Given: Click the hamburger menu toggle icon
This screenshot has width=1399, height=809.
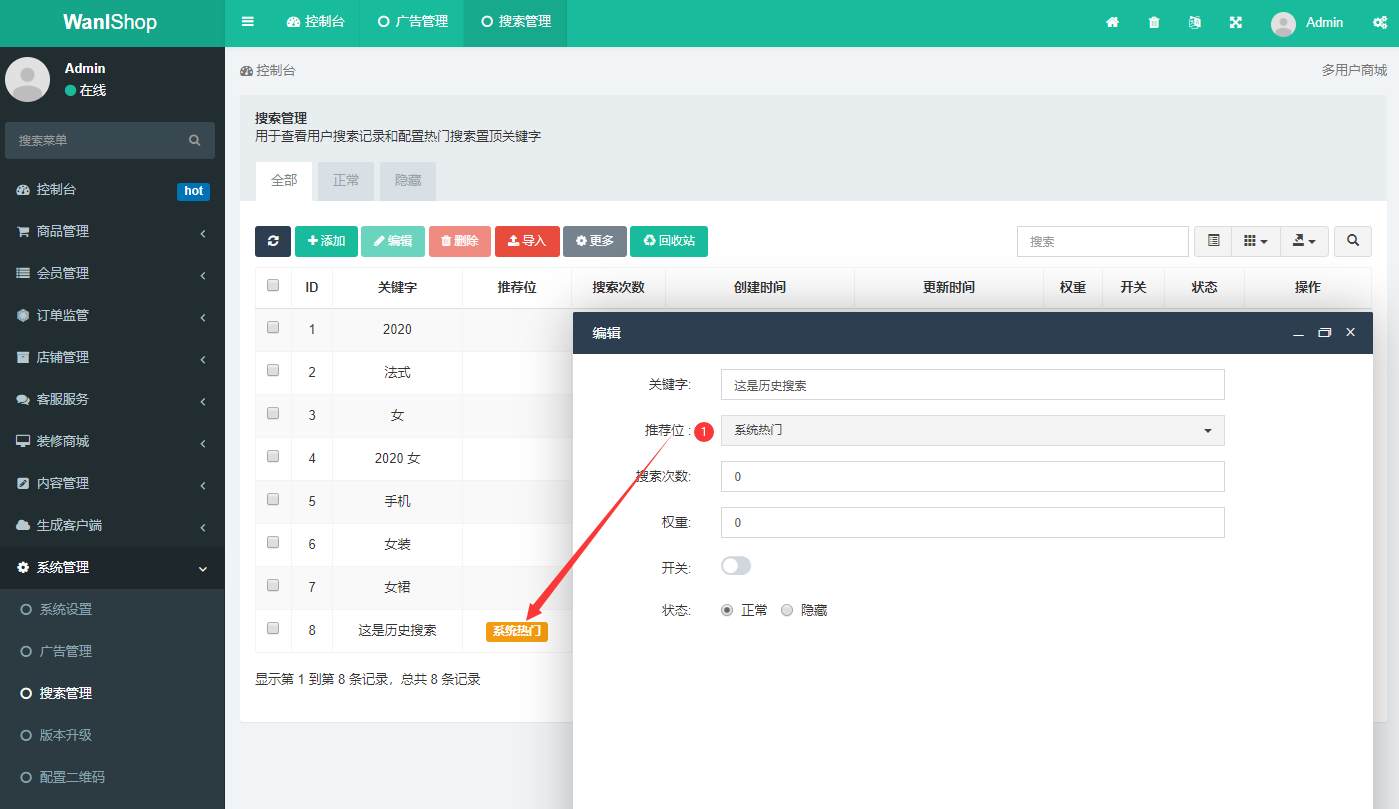Looking at the screenshot, I should click(x=248, y=22).
